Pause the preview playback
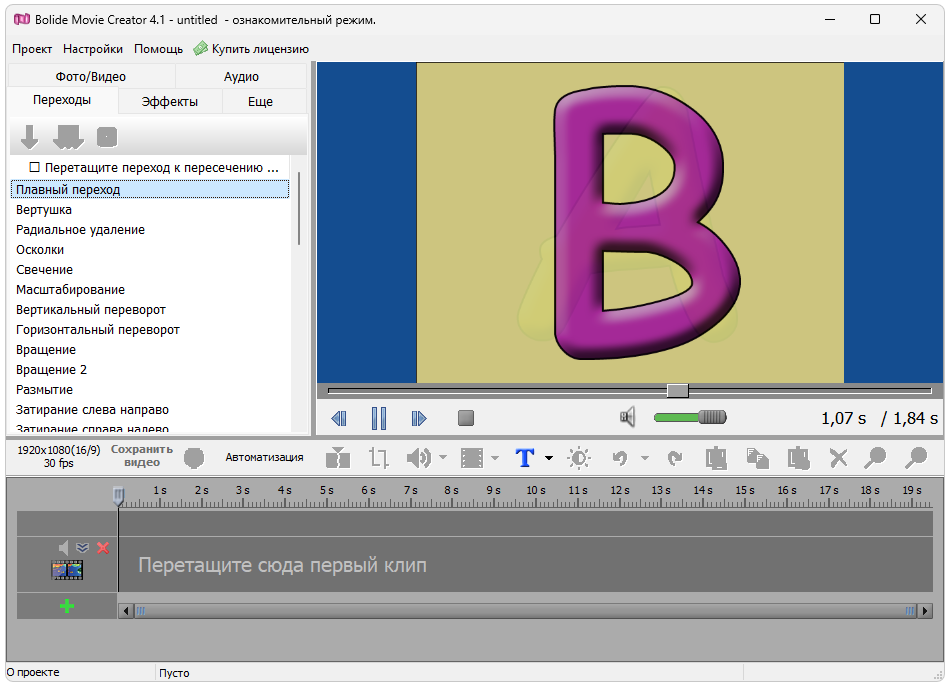Viewport: 949px width, 688px height. click(379, 418)
